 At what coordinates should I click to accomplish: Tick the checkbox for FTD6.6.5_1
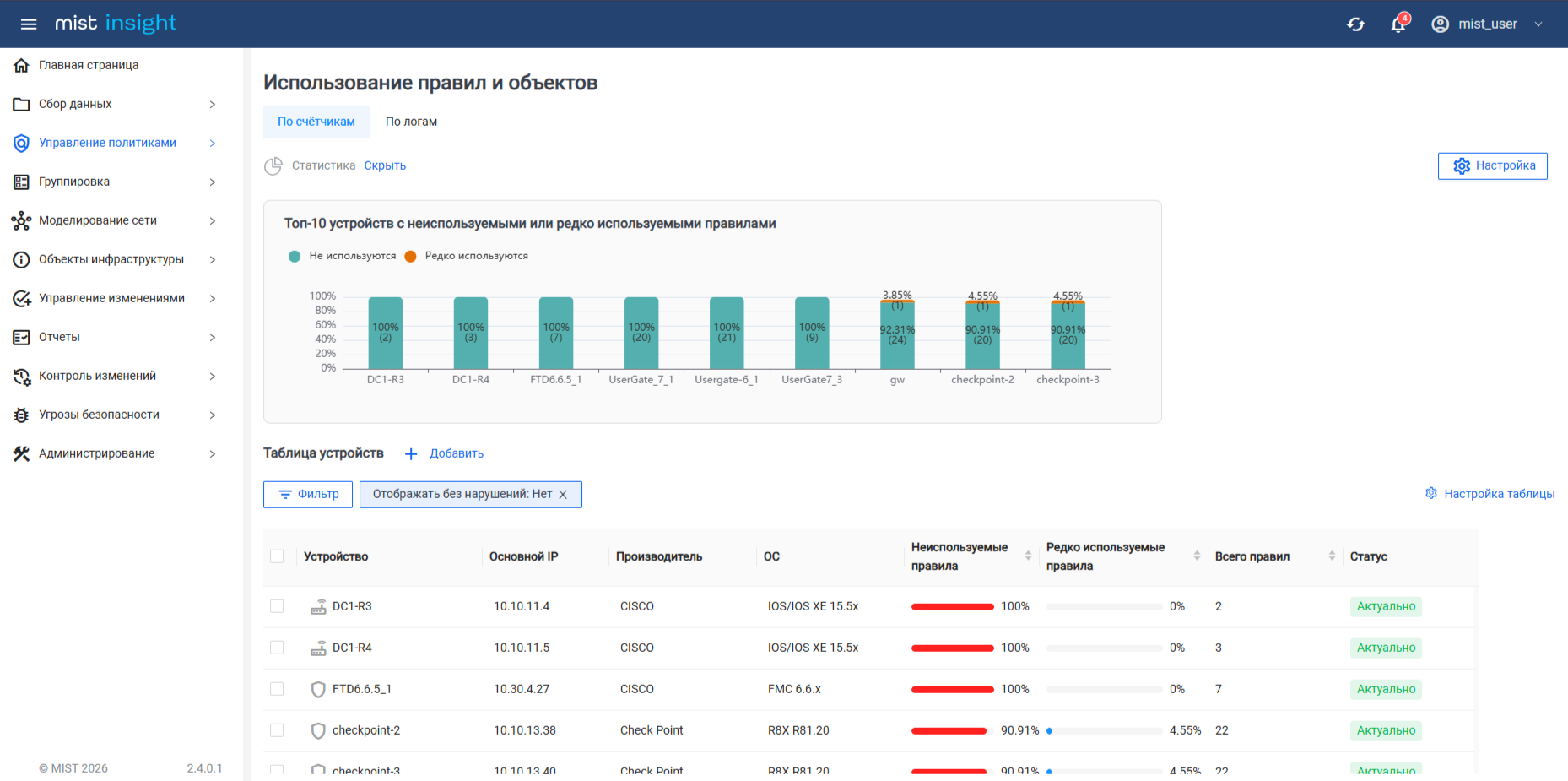coord(277,689)
